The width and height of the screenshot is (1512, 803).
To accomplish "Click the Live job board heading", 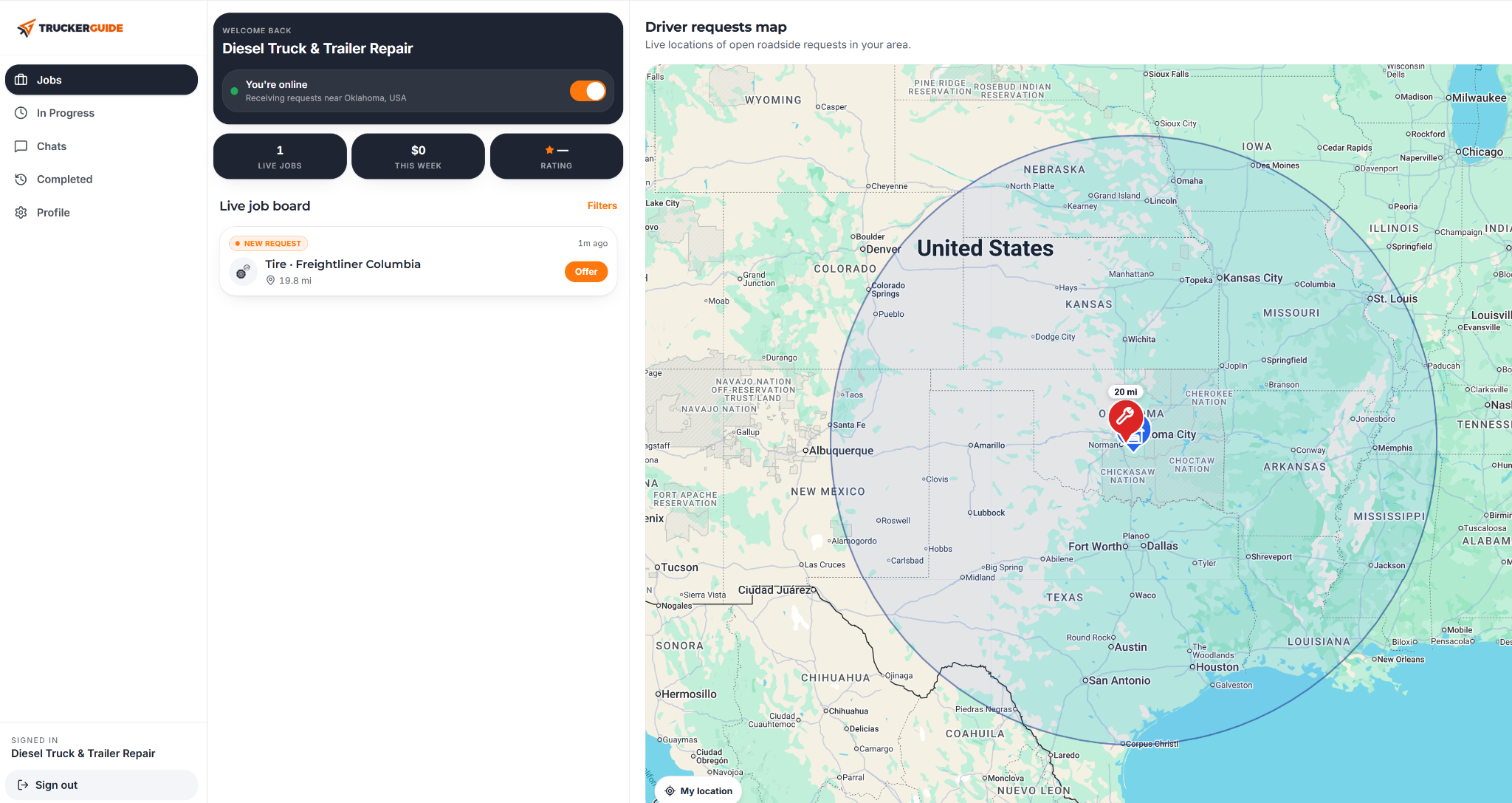I will [265, 206].
